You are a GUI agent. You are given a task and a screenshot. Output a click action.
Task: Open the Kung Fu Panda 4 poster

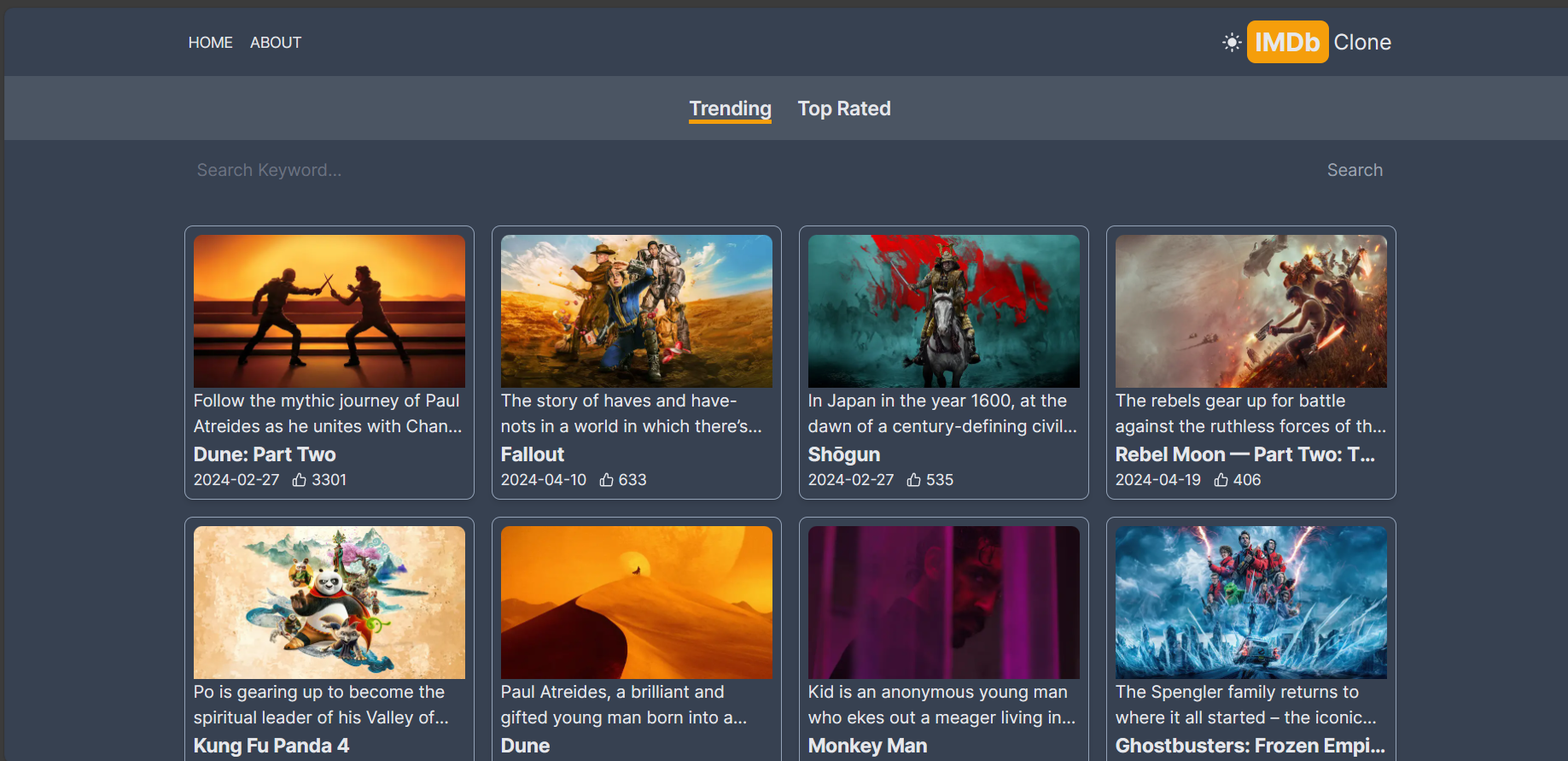329,602
